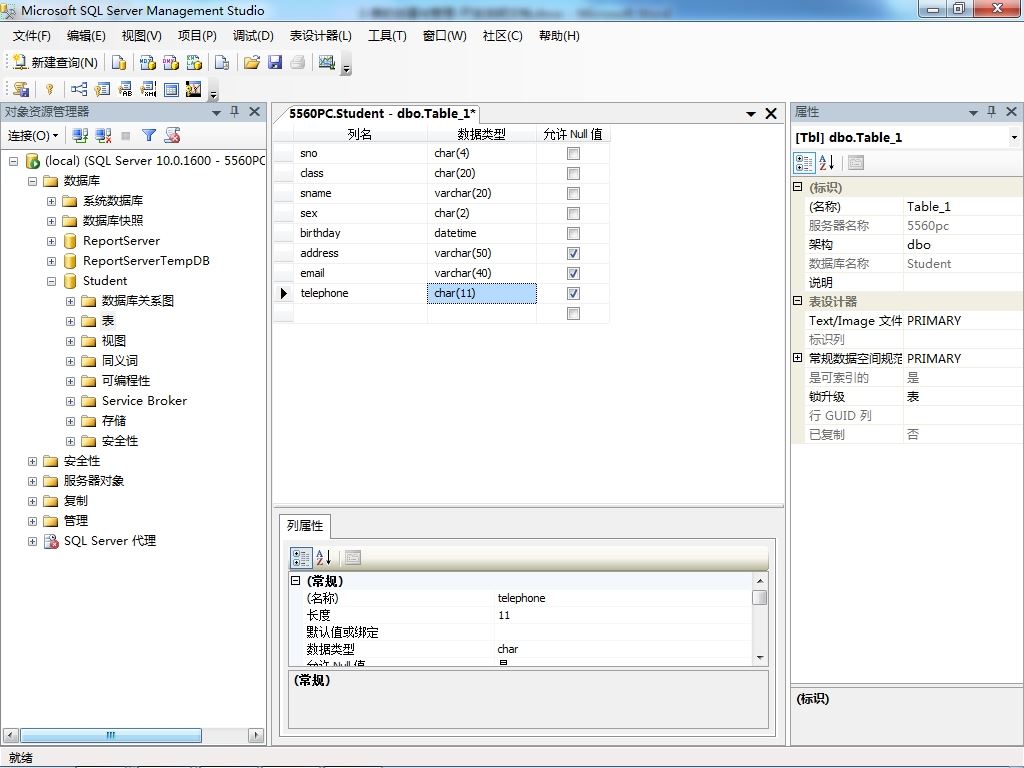Start an Analysis Services XMLA query
This screenshot has height=768, width=1024.
[x=195, y=62]
